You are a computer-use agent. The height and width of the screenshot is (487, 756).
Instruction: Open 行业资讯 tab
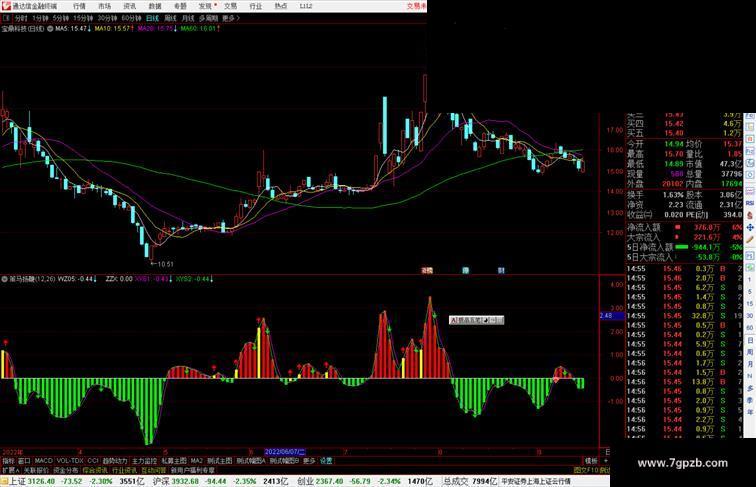pyautogui.click(x=124, y=470)
